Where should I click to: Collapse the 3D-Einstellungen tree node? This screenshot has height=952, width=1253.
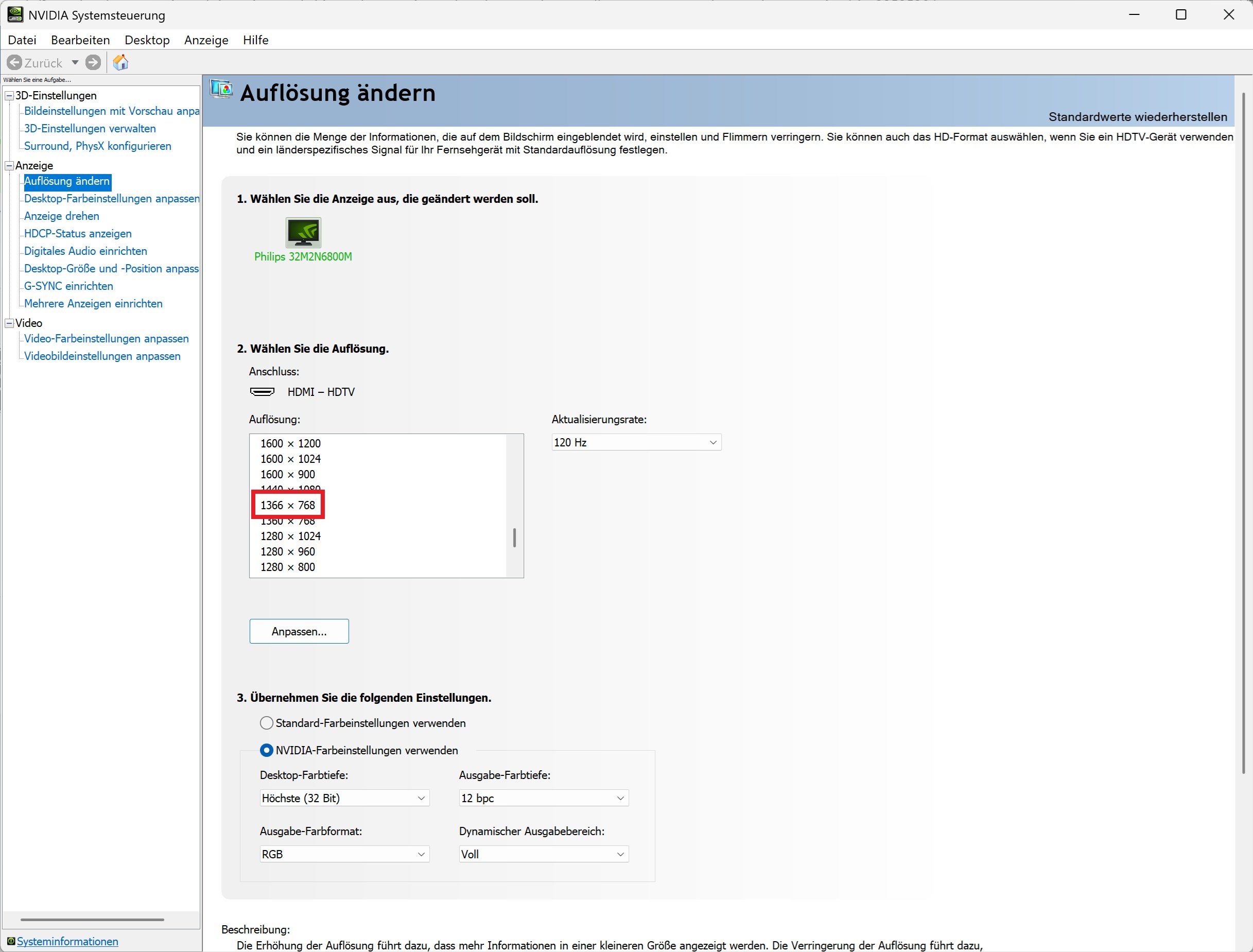click(x=9, y=96)
